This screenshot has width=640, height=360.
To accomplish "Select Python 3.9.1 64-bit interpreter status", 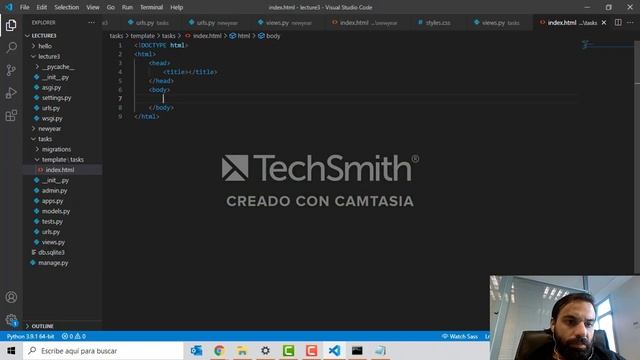I will [x=30, y=336].
